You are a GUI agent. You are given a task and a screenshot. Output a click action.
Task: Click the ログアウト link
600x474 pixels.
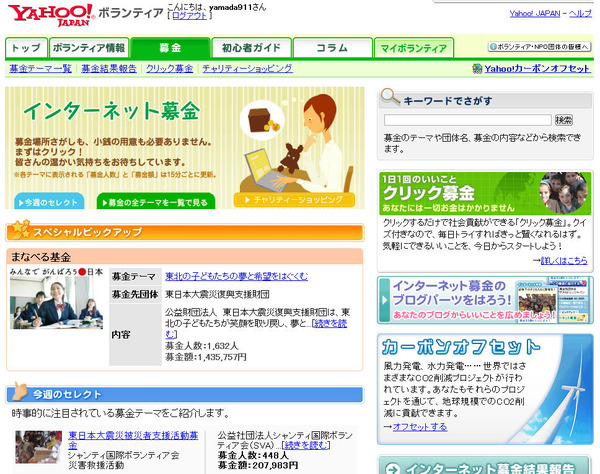189,16
